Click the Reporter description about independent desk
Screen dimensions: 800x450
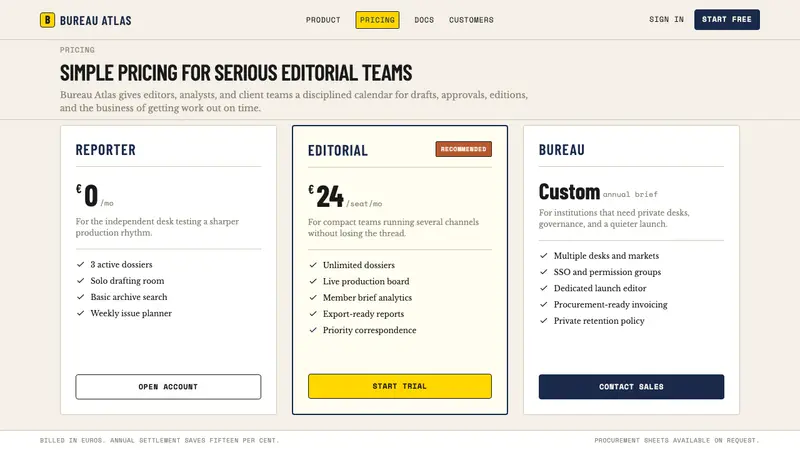tap(157, 227)
